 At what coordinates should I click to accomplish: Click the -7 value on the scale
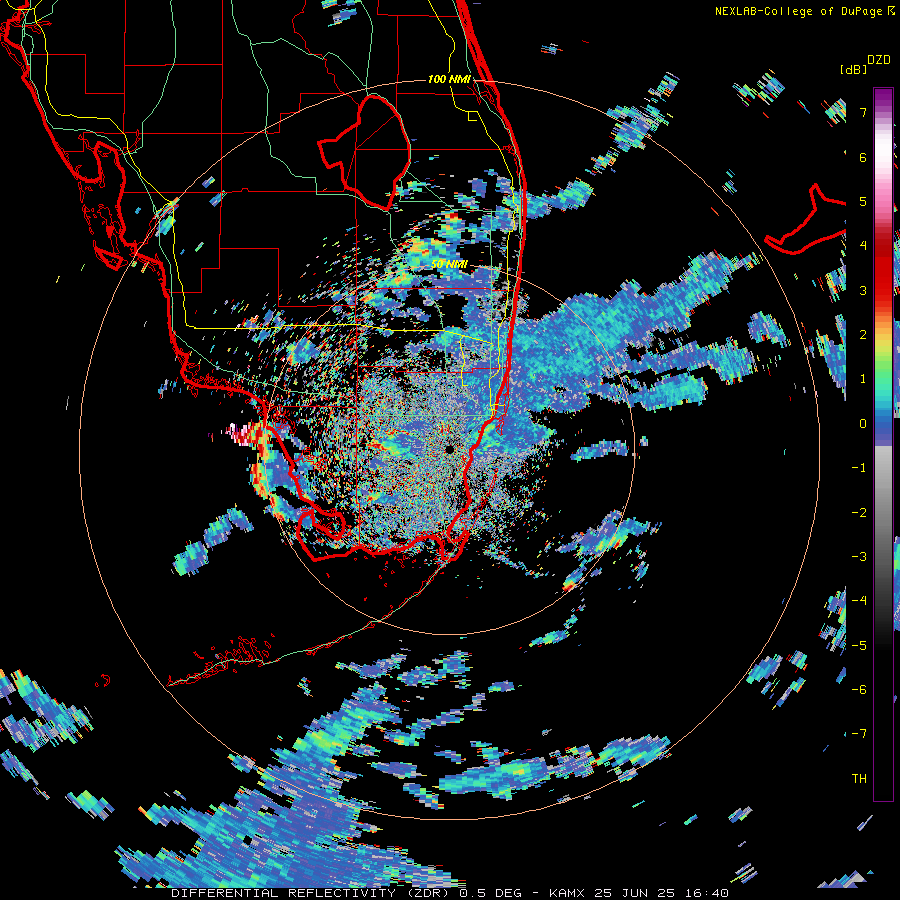pyautogui.click(x=859, y=733)
